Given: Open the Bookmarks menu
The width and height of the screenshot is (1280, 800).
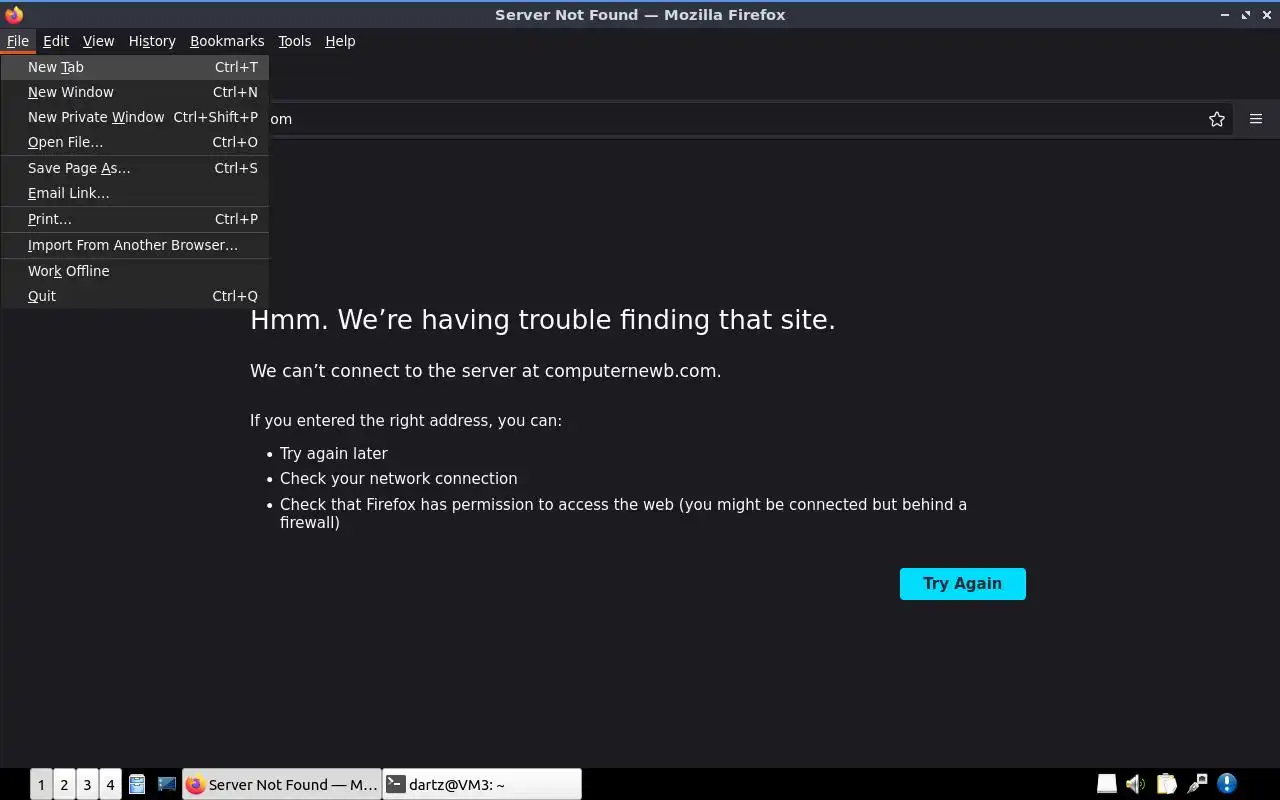Looking at the screenshot, I should point(227,41).
